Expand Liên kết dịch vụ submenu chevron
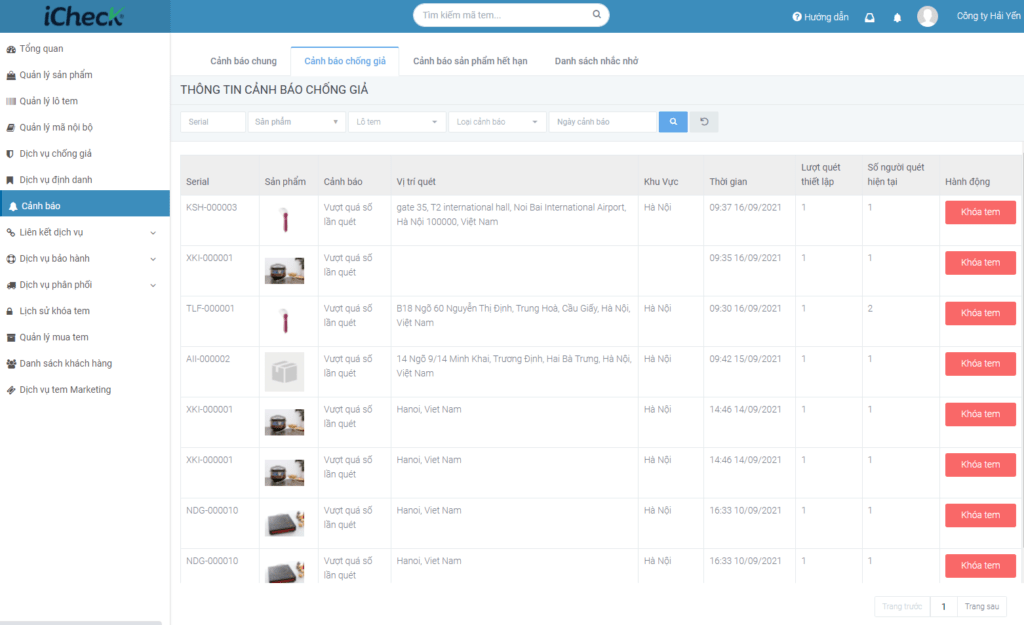 153,232
